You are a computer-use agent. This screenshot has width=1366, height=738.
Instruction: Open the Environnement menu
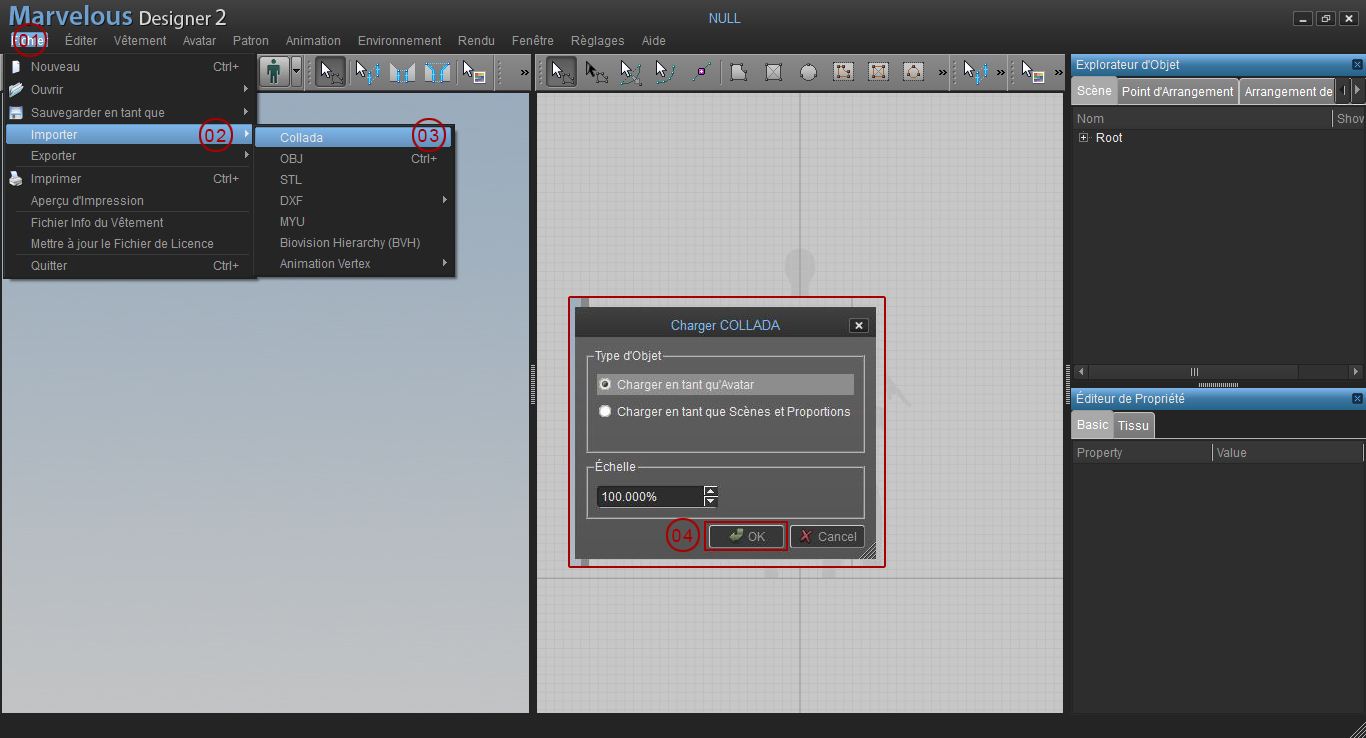(x=399, y=41)
